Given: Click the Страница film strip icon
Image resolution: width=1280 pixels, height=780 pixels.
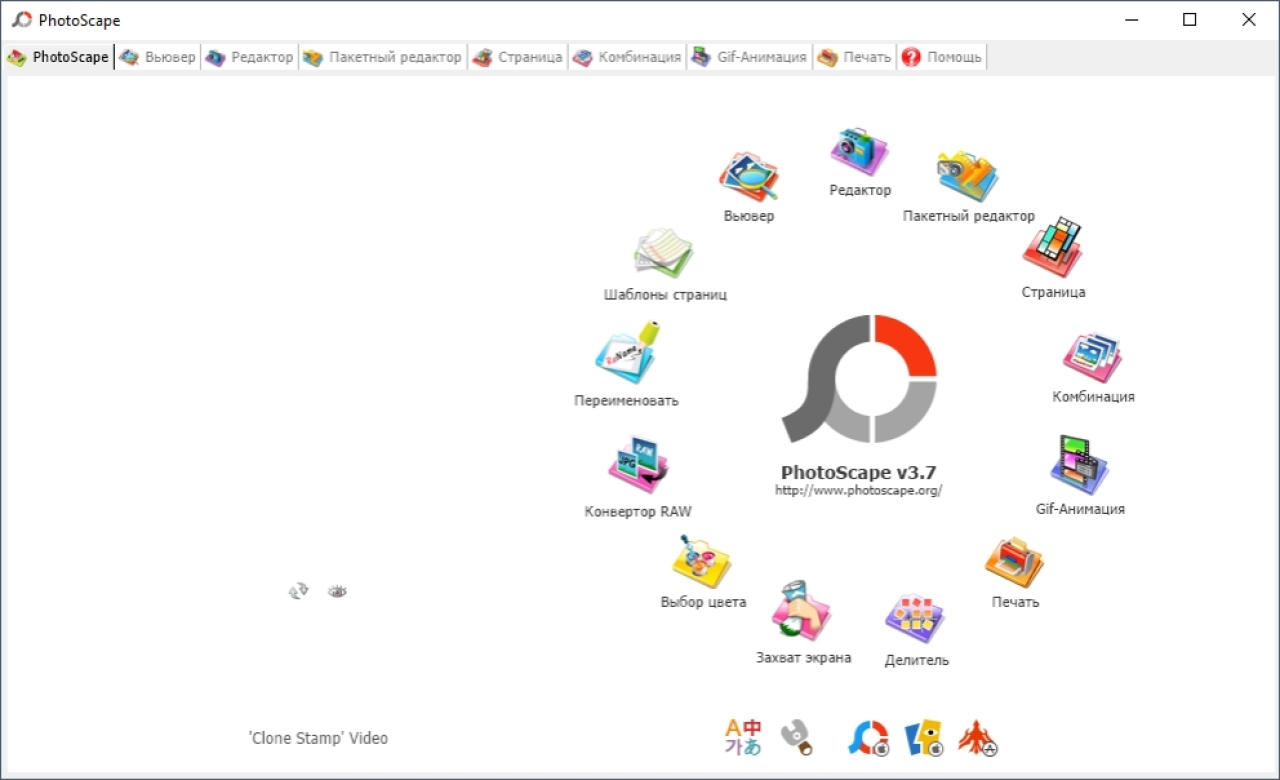Looking at the screenshot, I should (x=1053, y=247).
